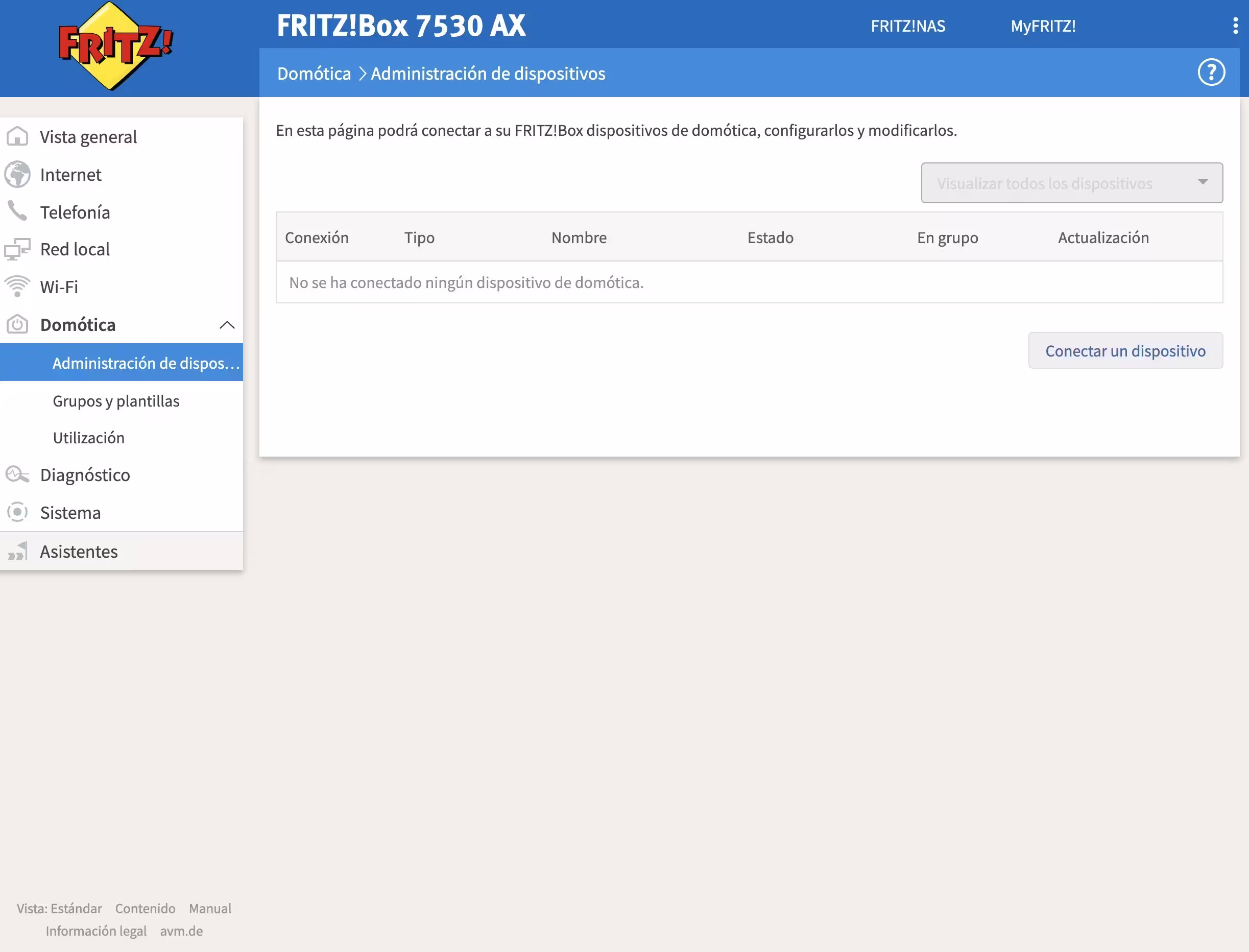Open Vista general menu item
Screen dimensions: 1249x952
122,136
